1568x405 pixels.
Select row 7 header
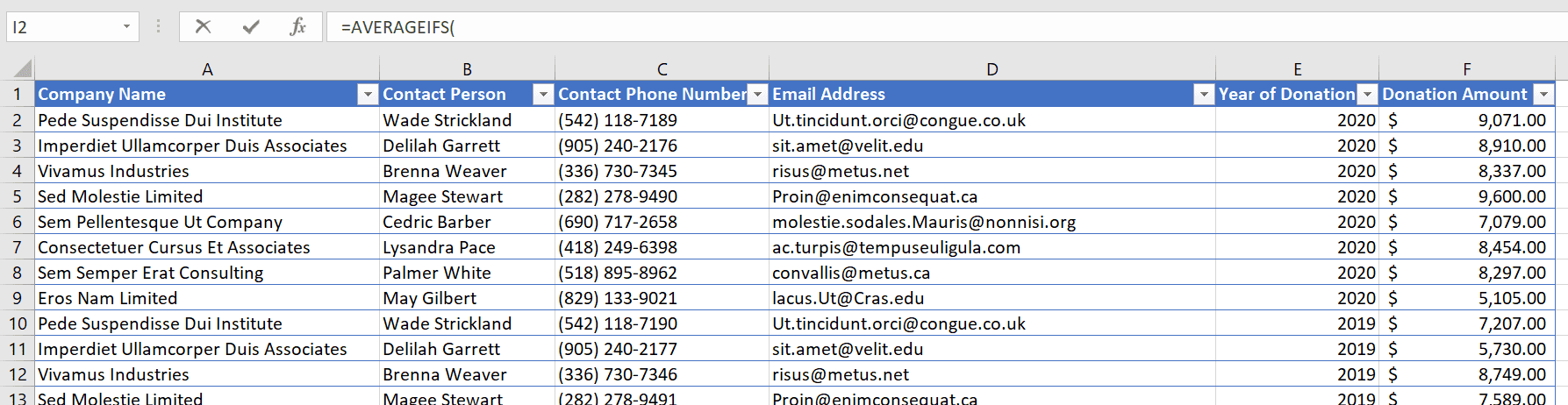point(17,247)
